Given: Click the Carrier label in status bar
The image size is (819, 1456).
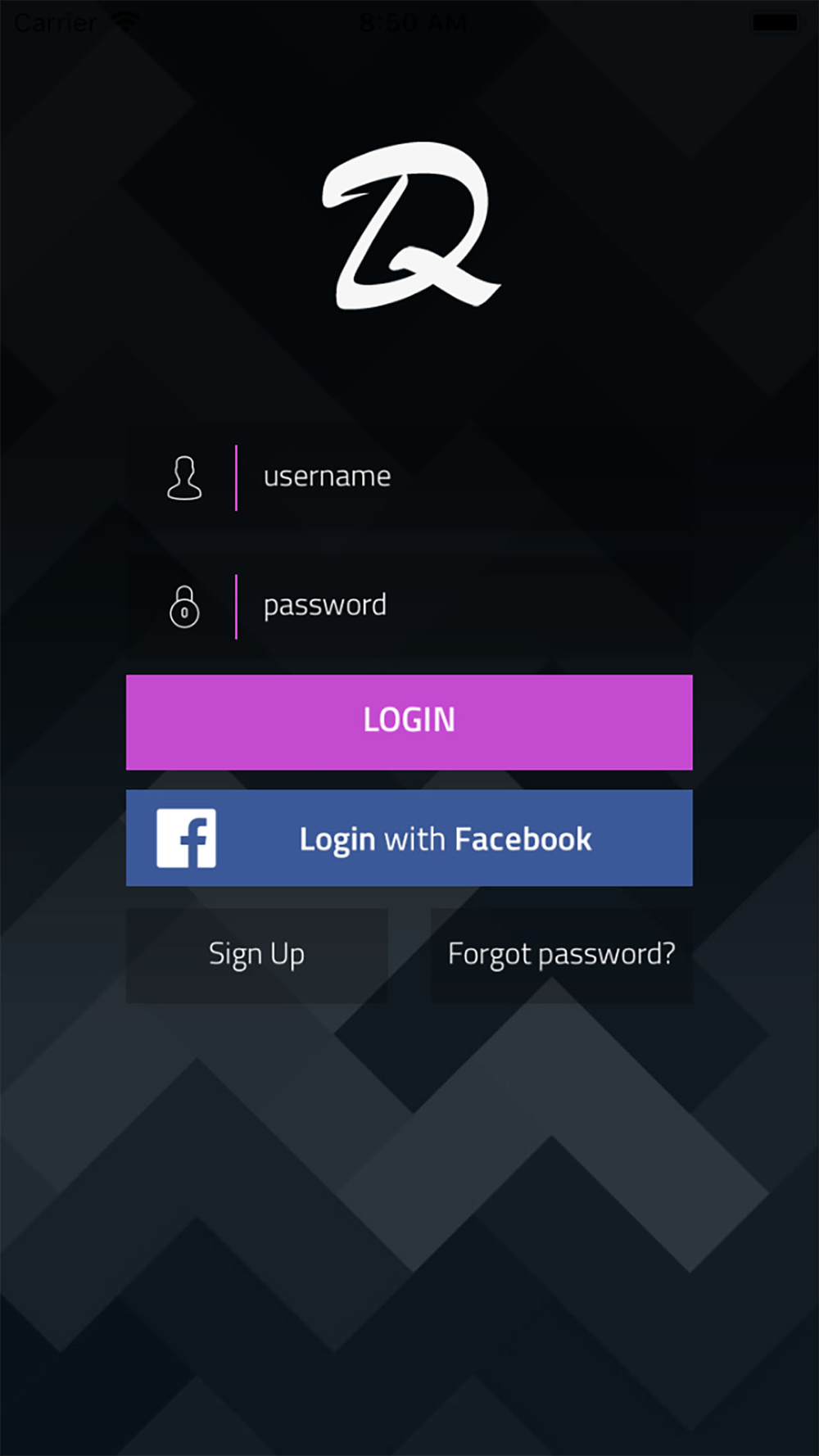Looking at the screenshot, I should (56, 22).
